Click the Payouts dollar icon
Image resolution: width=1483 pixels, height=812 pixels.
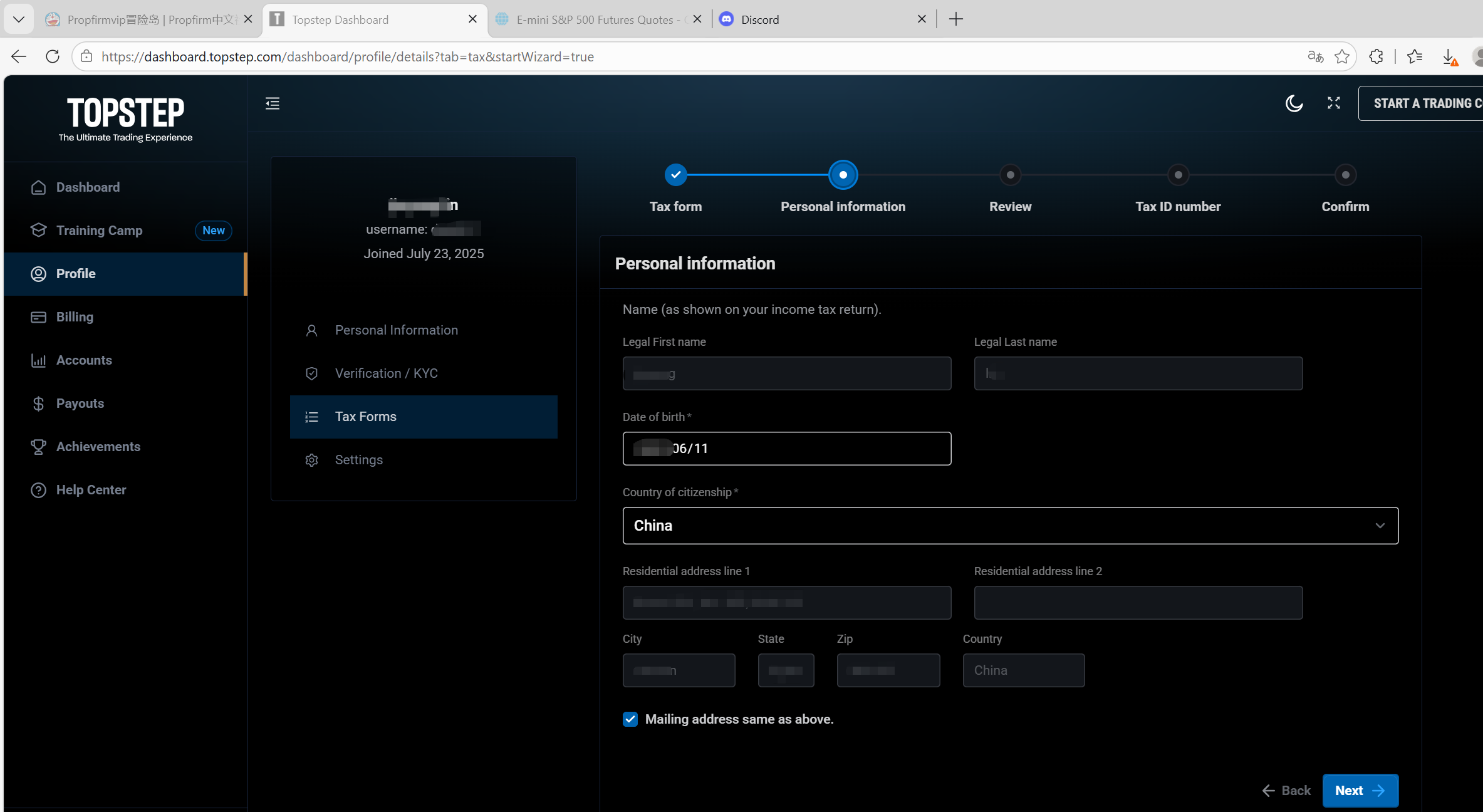click(38, 403)
